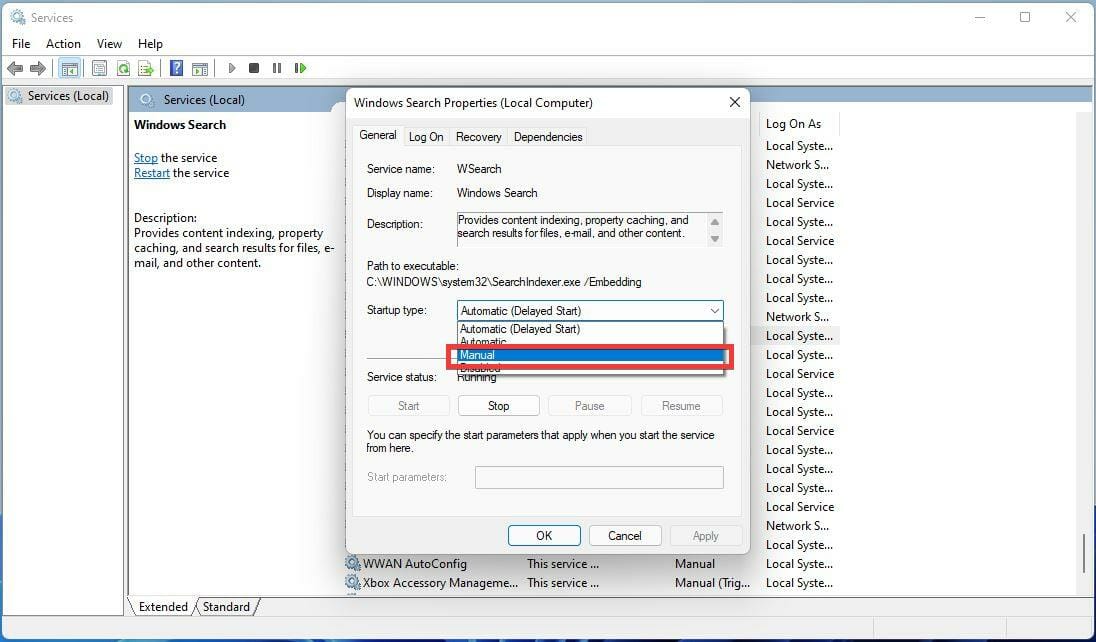1096x642 pixels.
Task: Click Cancel in the properties dialog
Action: [x=625, y=536]
